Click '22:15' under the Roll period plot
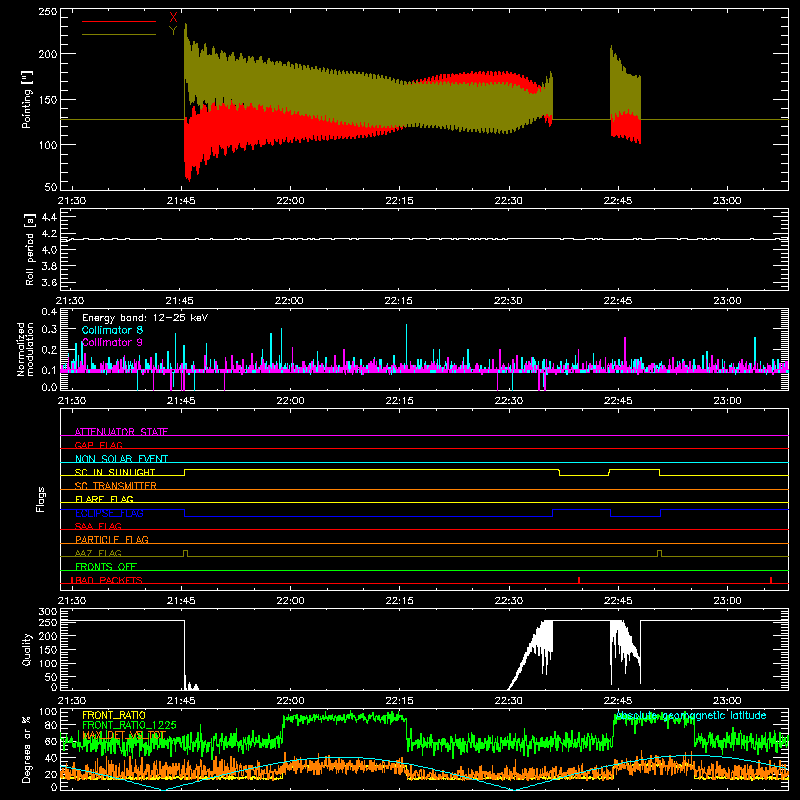800x800 pixels. [x=398, y=301]
